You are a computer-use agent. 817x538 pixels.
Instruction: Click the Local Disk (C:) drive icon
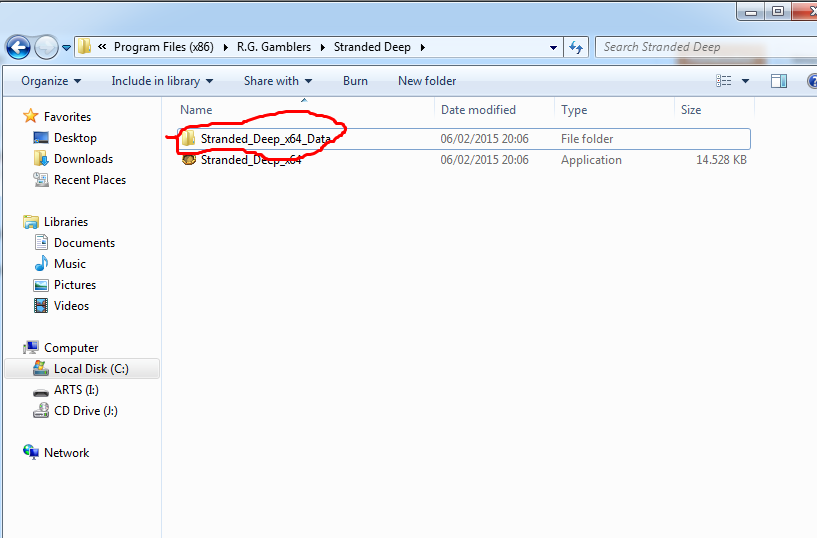pyautogui.click(x=41, y=368)
